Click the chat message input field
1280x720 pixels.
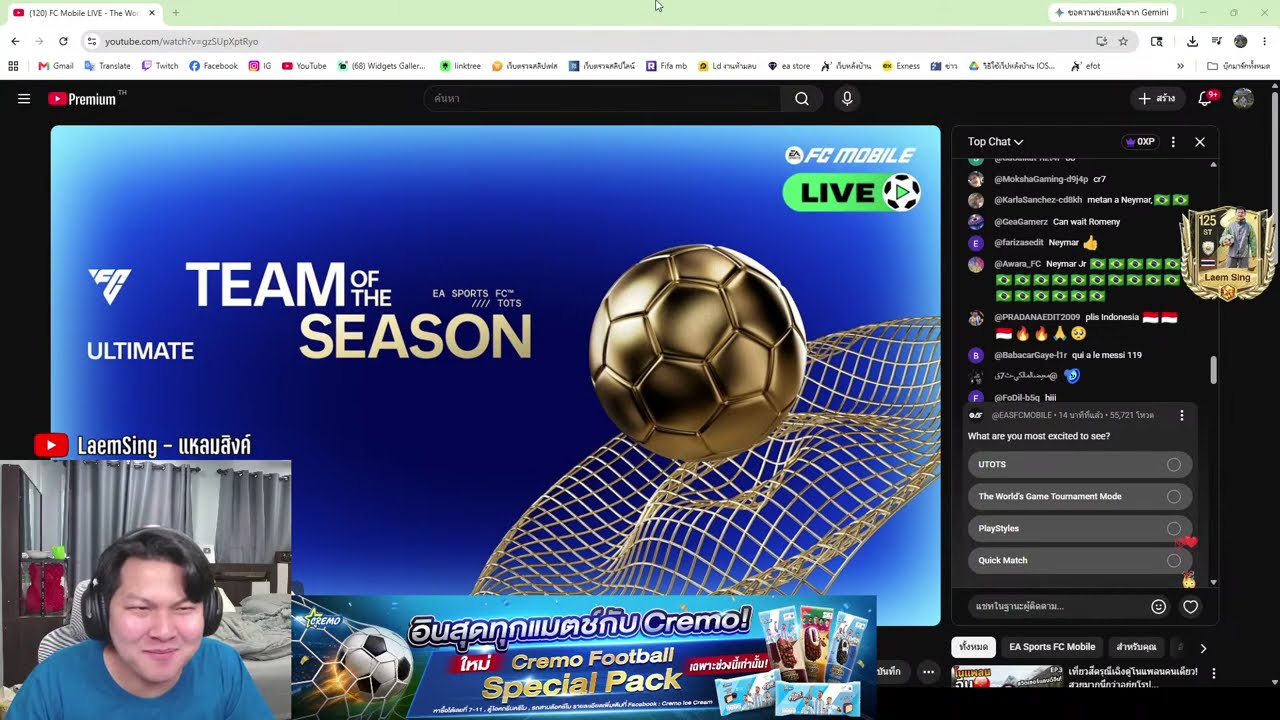click(x=1056, y=606)
